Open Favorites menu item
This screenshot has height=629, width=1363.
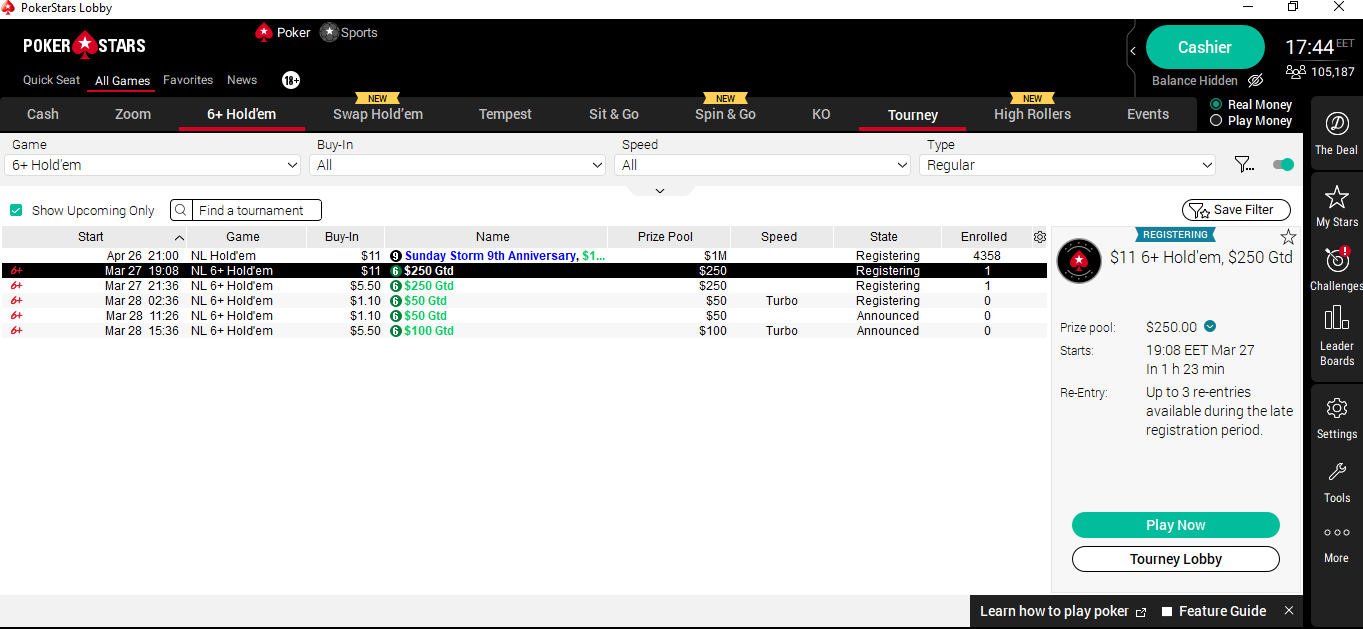tap(188, 80)
